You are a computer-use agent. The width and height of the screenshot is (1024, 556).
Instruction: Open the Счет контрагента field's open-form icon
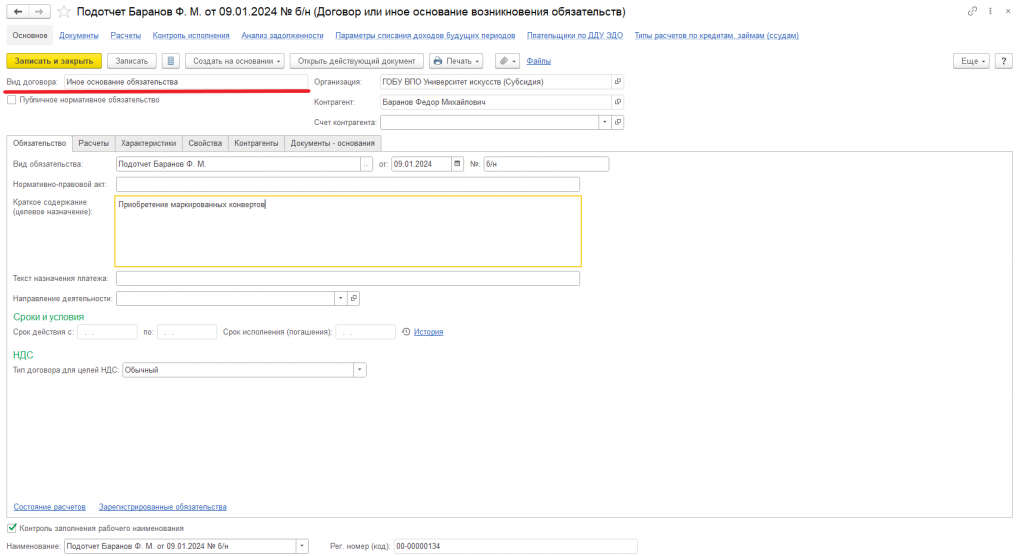(x=618, y=122)
